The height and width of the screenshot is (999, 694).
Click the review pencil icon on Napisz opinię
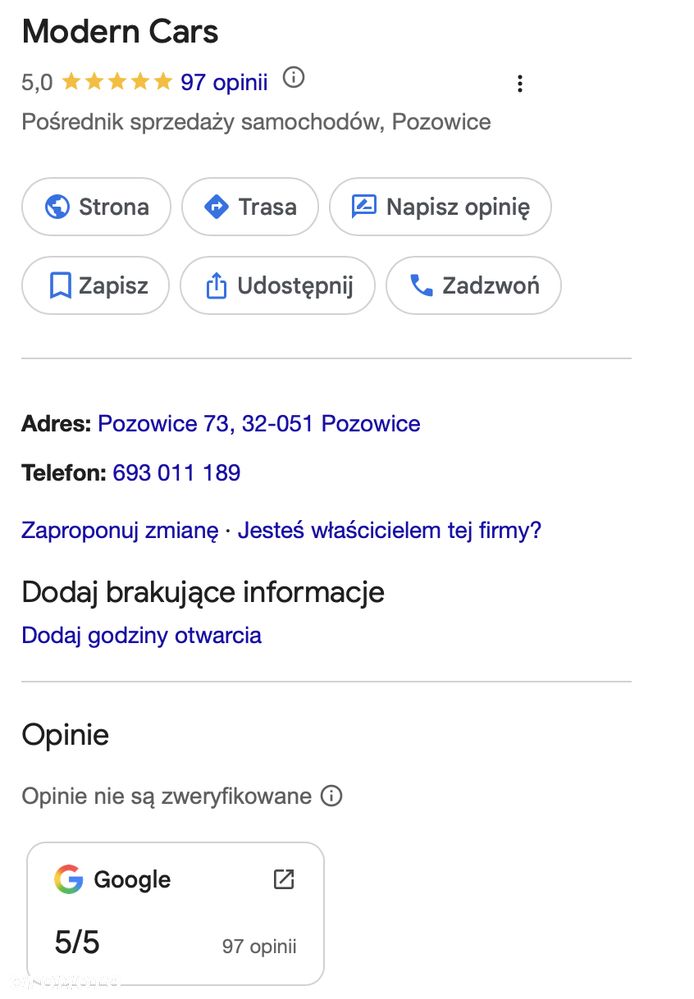[x=364, y=207]
